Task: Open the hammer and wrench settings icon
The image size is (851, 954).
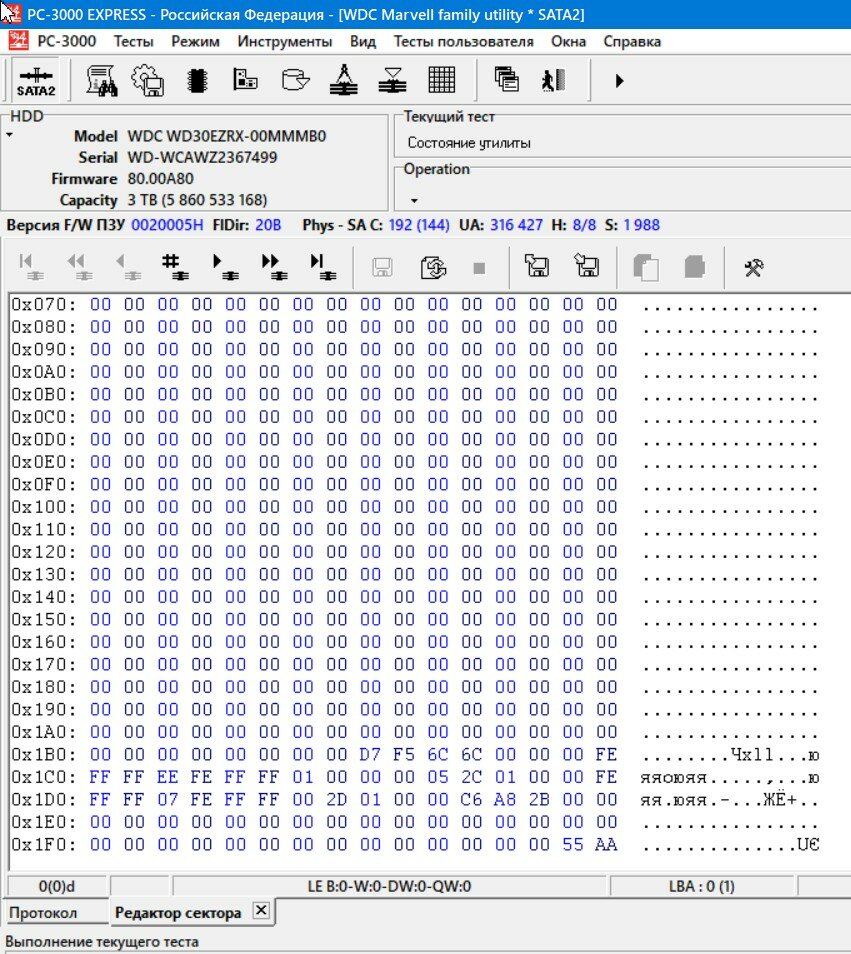Action: 754,267
